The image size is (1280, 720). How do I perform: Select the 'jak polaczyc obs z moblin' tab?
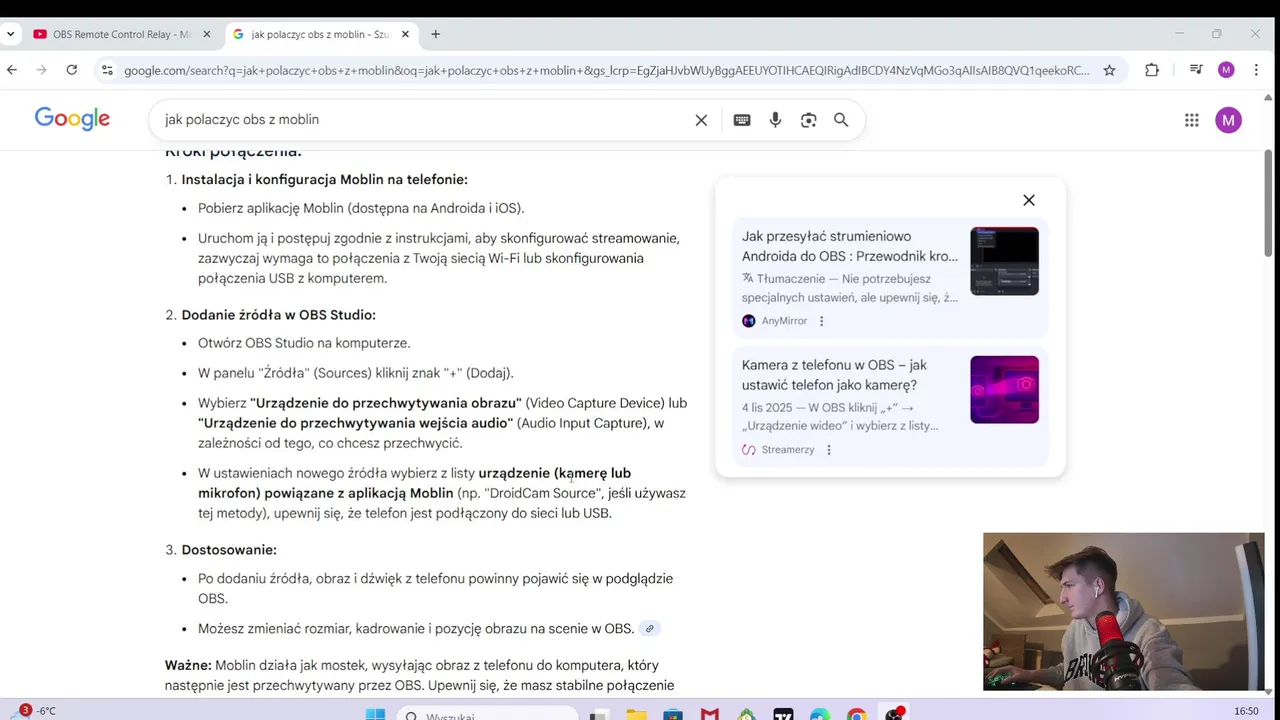coord(321,34)
